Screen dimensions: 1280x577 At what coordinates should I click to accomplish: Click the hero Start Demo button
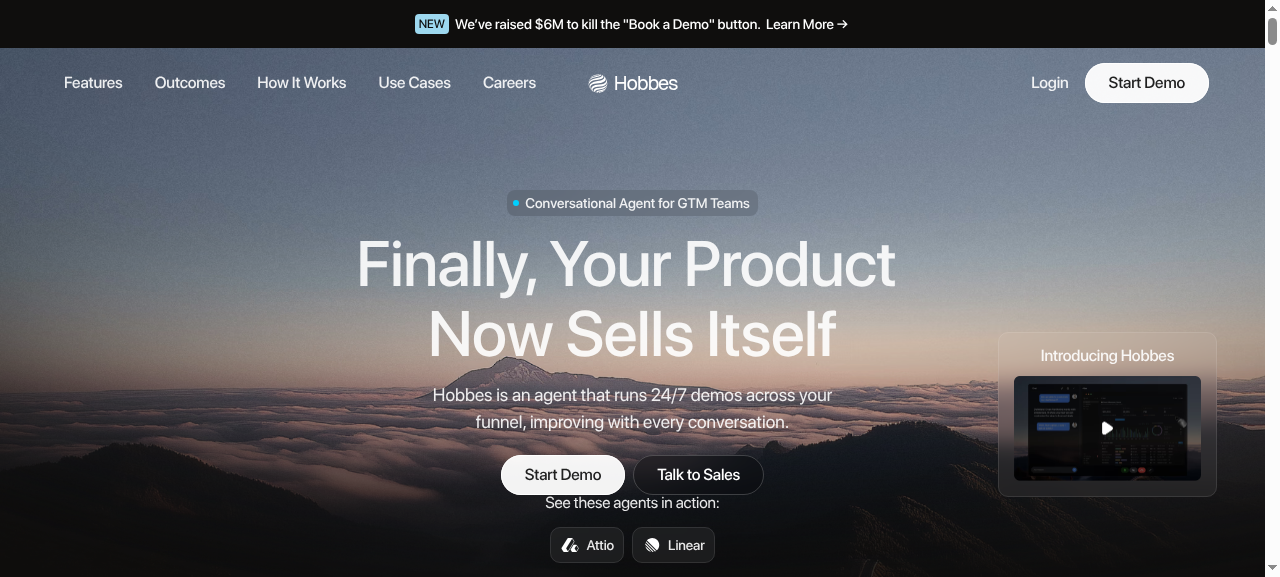tap(563, 475)
